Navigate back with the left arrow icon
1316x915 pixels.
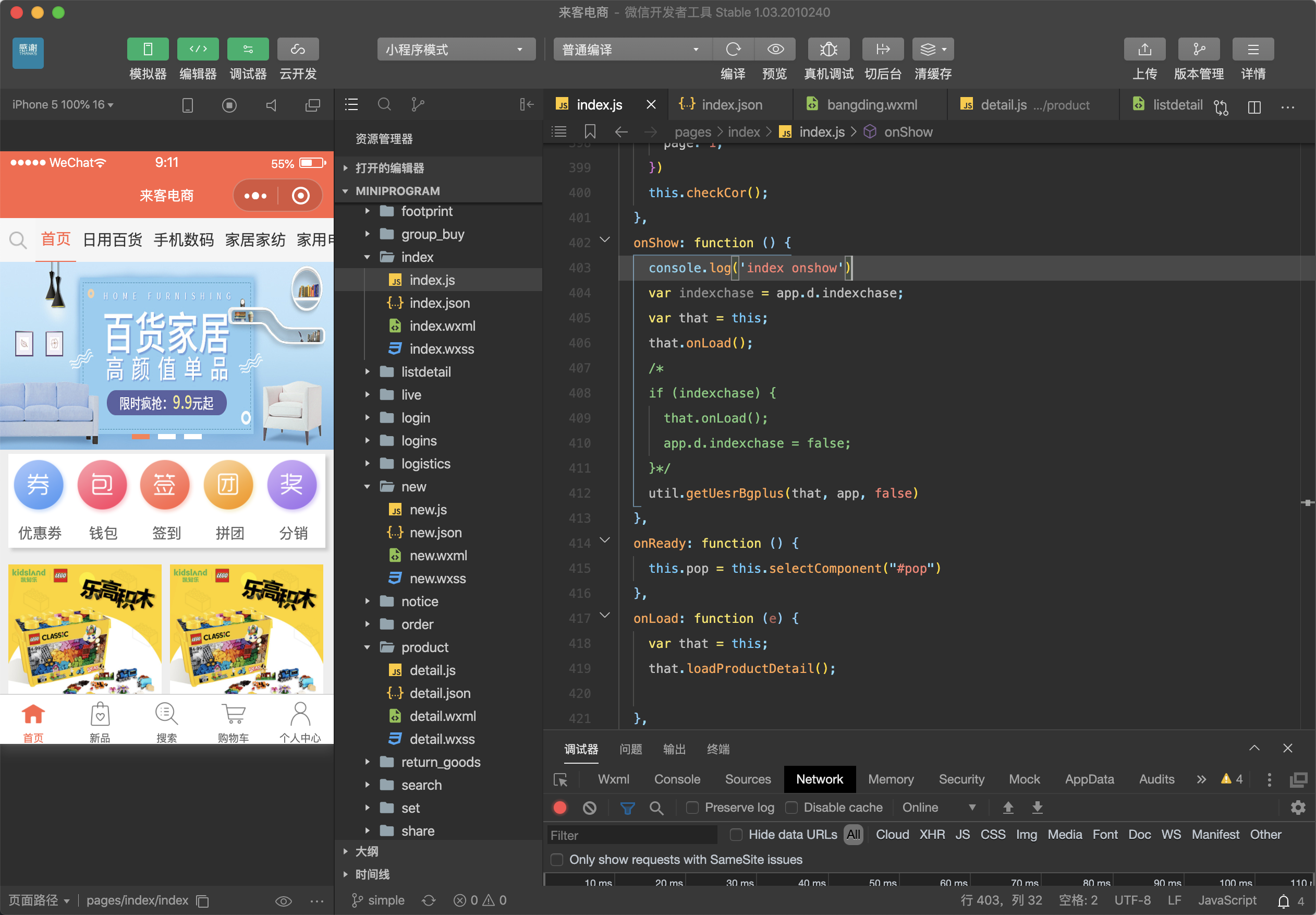(621, 132)
